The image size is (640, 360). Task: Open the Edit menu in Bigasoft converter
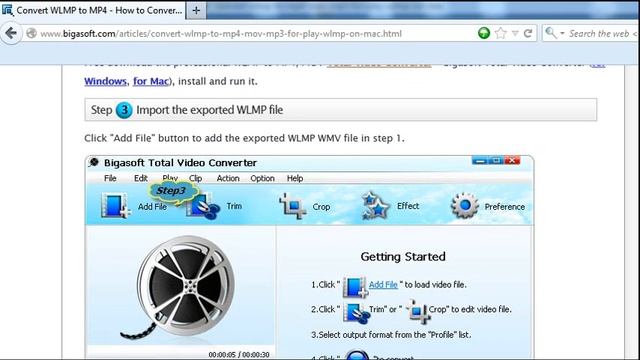pos(141,178)
